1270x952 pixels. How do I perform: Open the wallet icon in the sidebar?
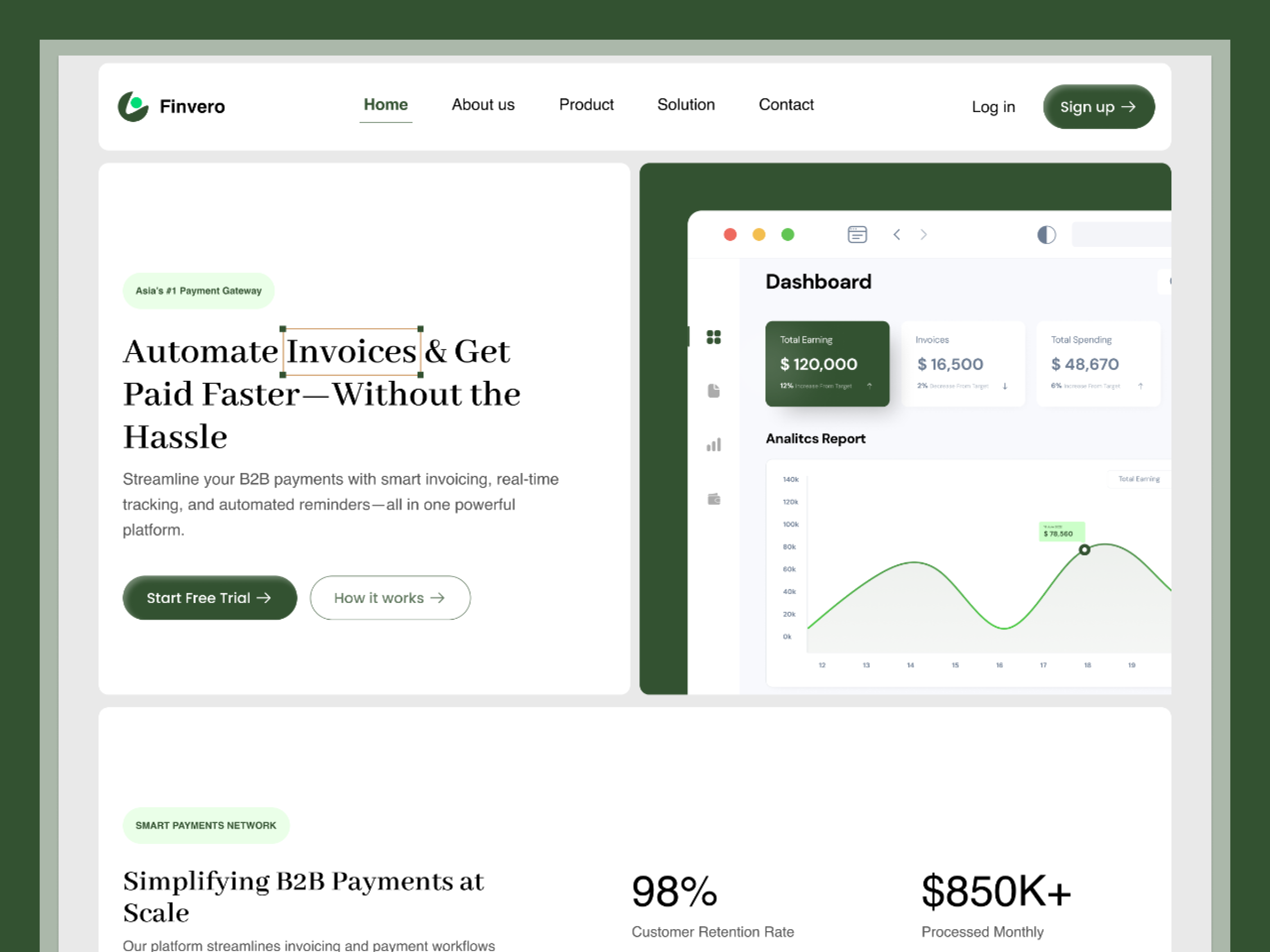[x=714, y=498]
